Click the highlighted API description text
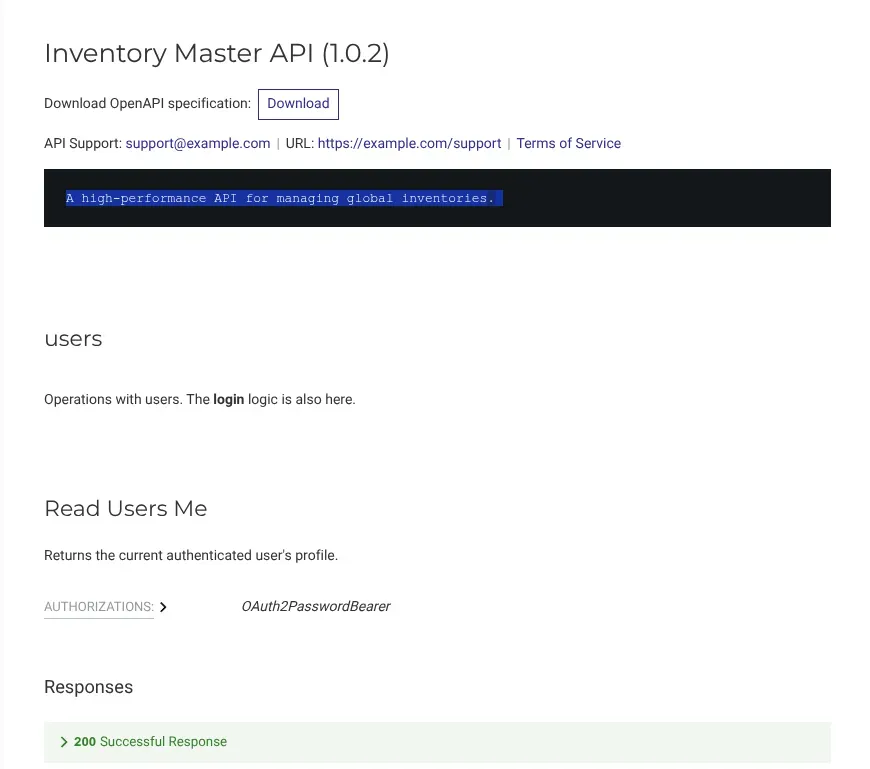 280,198
